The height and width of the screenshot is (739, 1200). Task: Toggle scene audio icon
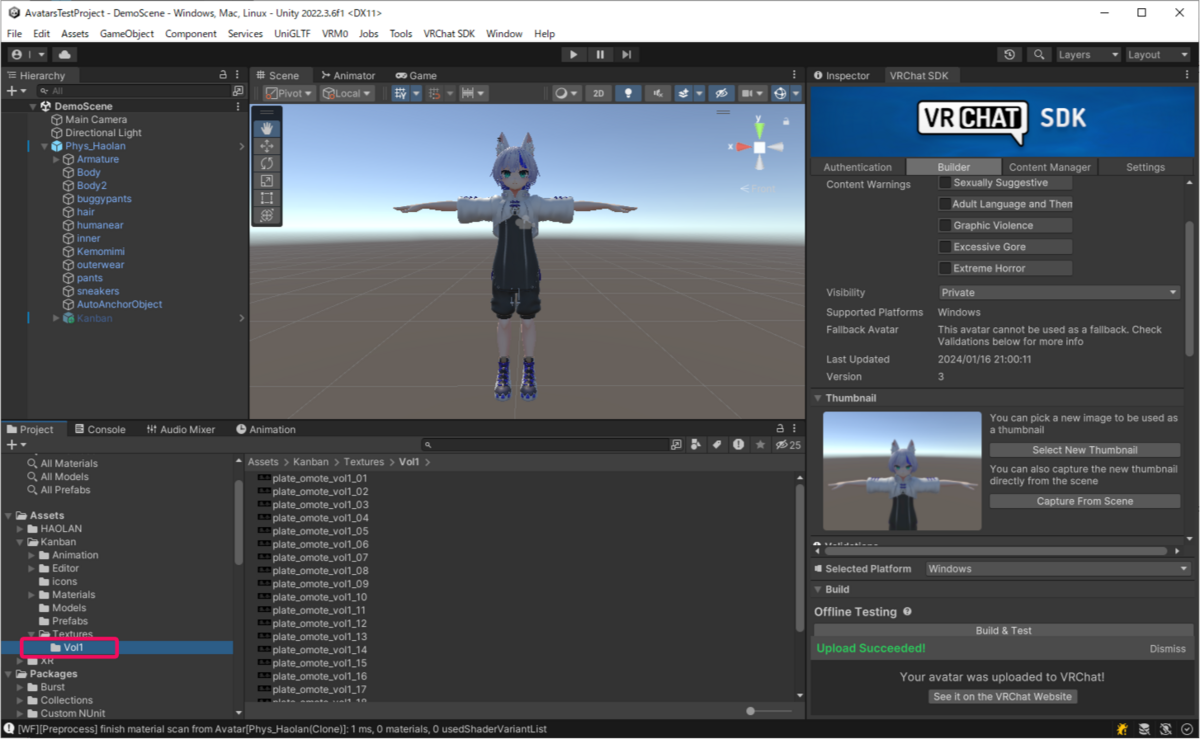pos(657,93)
